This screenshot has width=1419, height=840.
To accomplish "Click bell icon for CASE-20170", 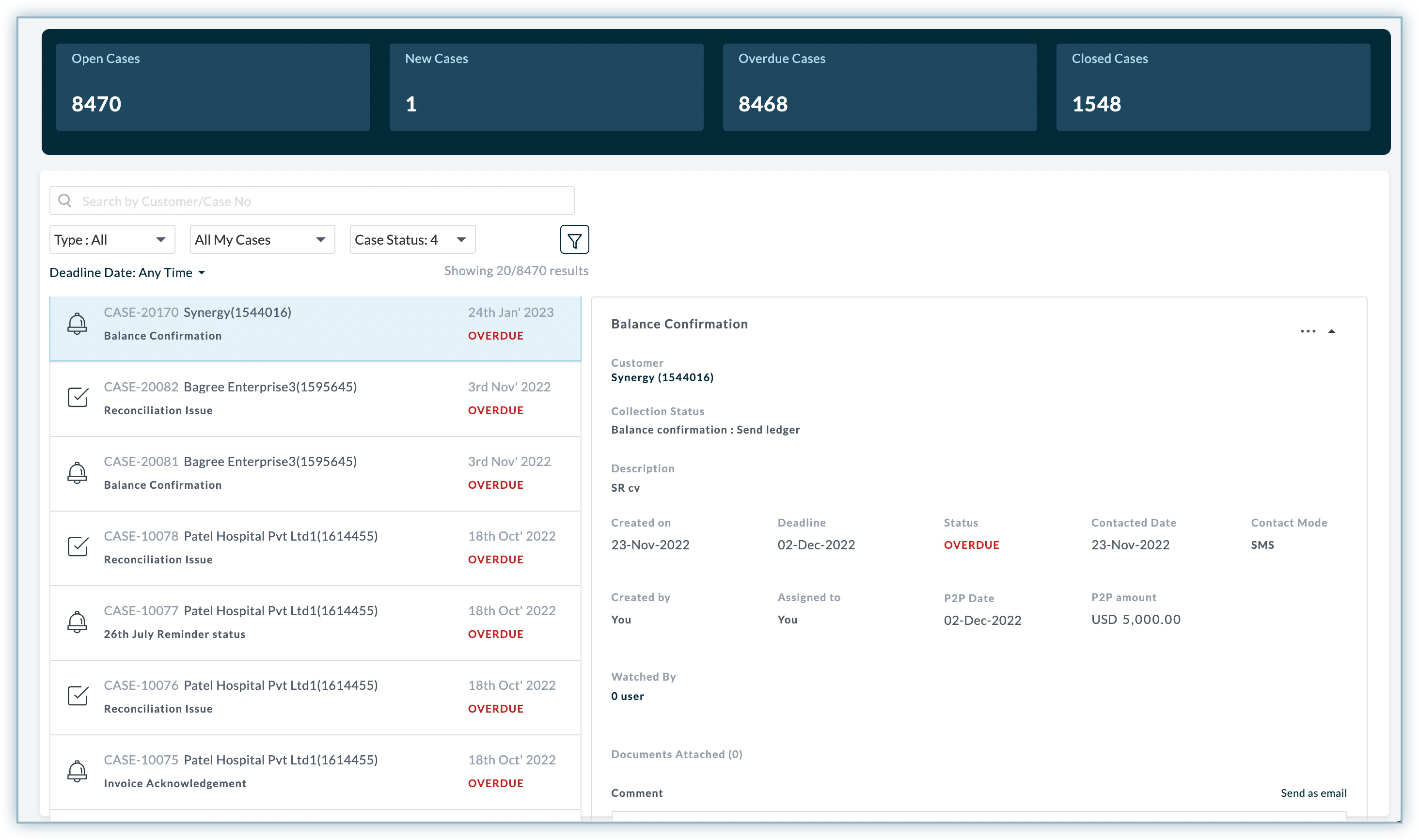I will 77,324.
